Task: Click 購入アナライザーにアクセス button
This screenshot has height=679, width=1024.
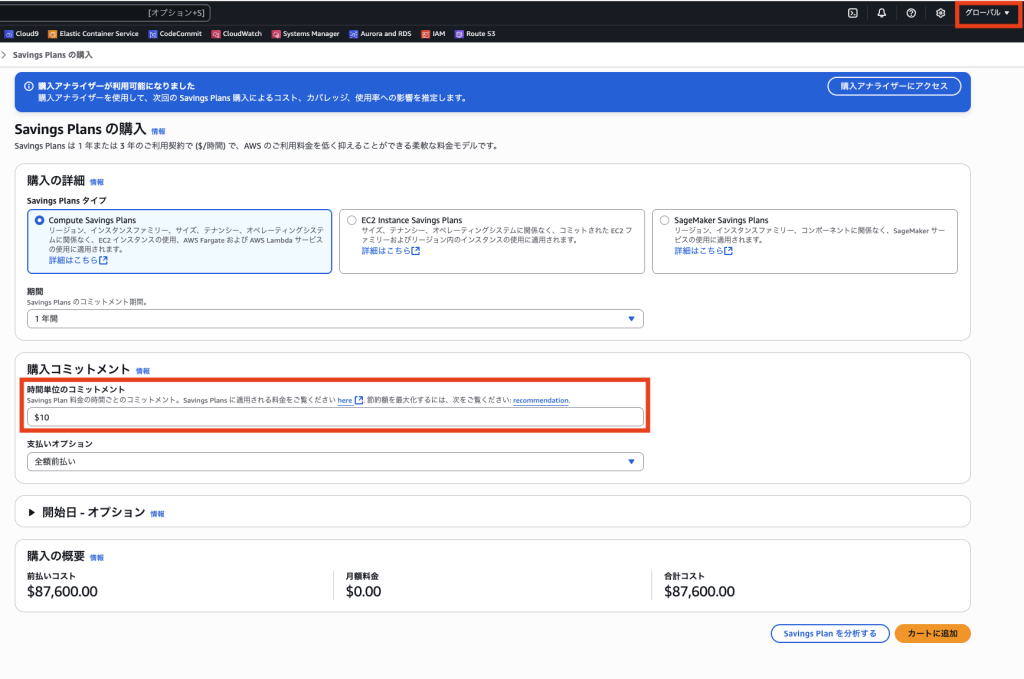Action: coord(894,87)
